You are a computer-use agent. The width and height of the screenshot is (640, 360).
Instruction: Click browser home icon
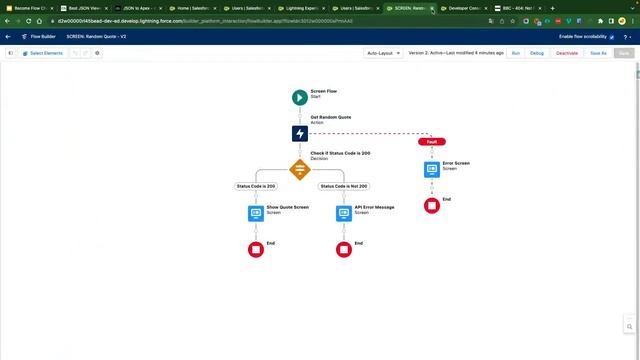39,21
